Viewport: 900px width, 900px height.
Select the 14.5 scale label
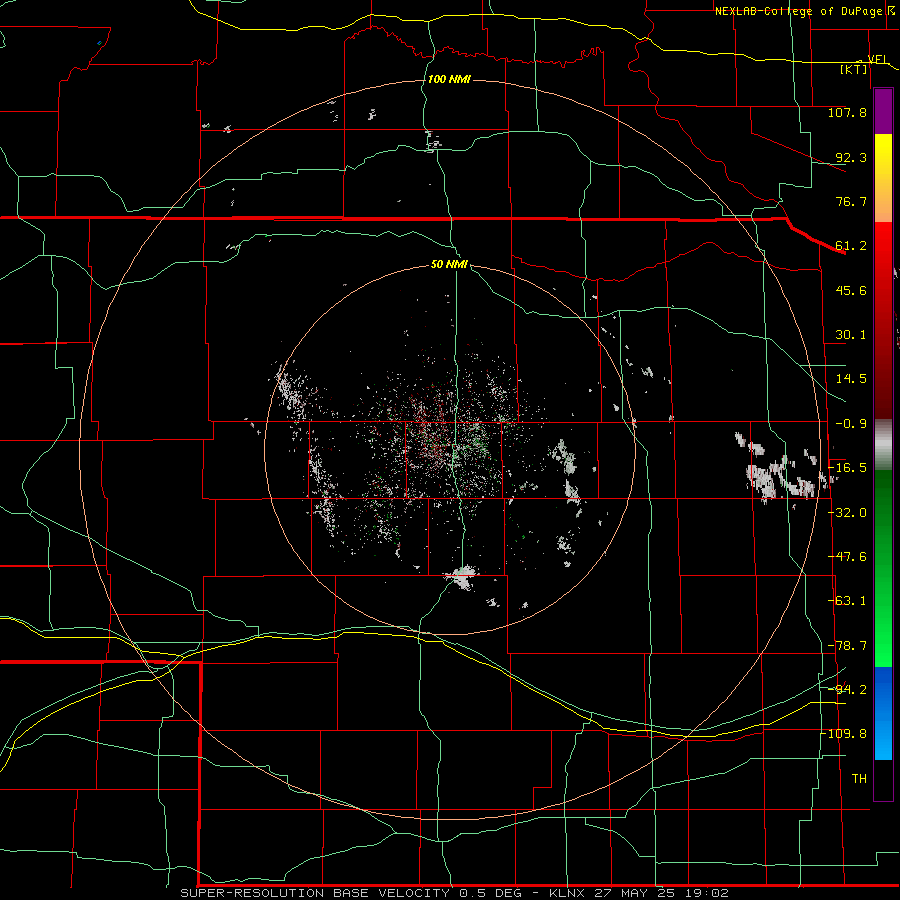[851, 379]
